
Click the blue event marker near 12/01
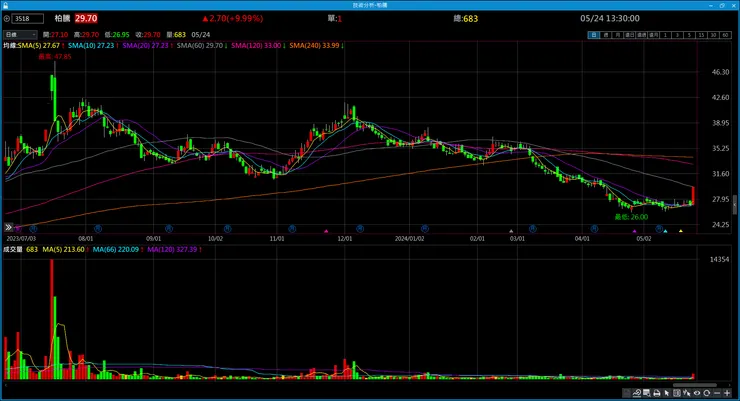[360, 228]
